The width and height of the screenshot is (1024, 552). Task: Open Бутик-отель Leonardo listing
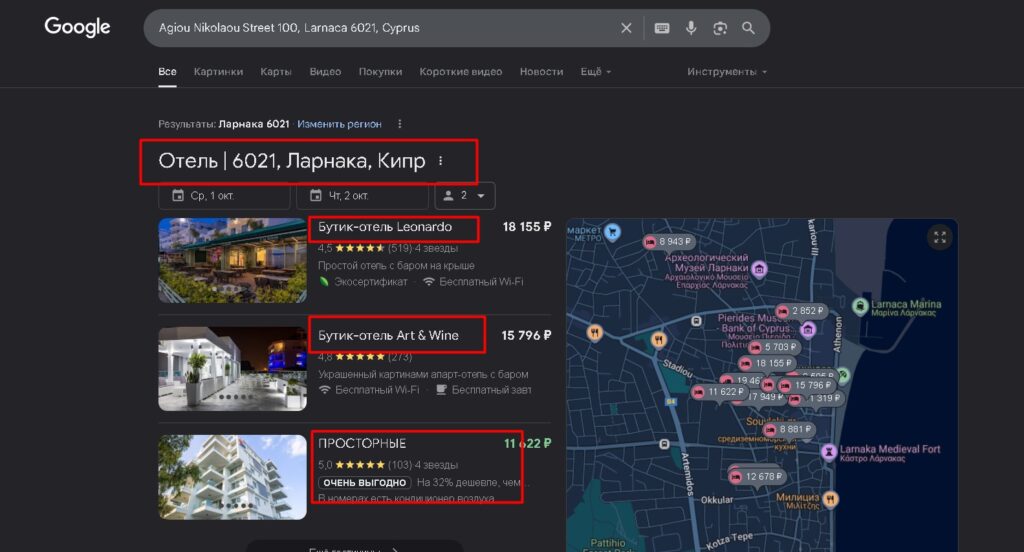pyautogui.click(x=385, y=227)
